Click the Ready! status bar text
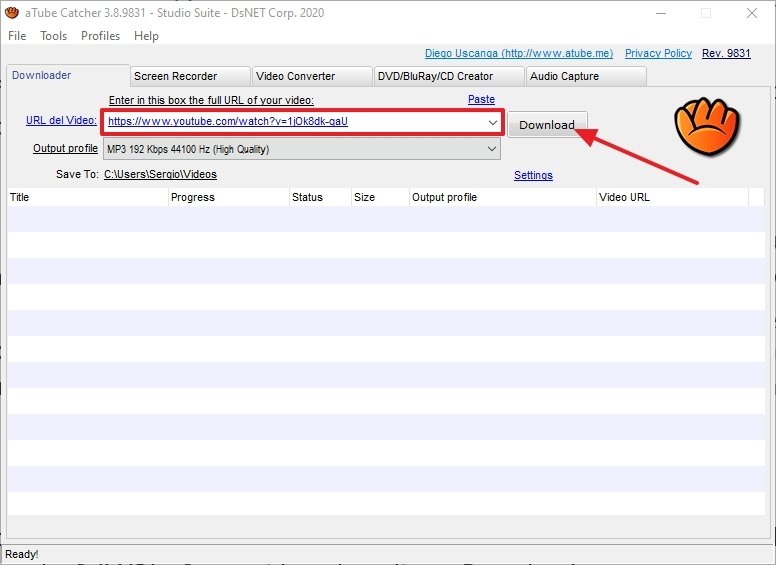This screenshot has width=776, height=565. coord(22,554)
